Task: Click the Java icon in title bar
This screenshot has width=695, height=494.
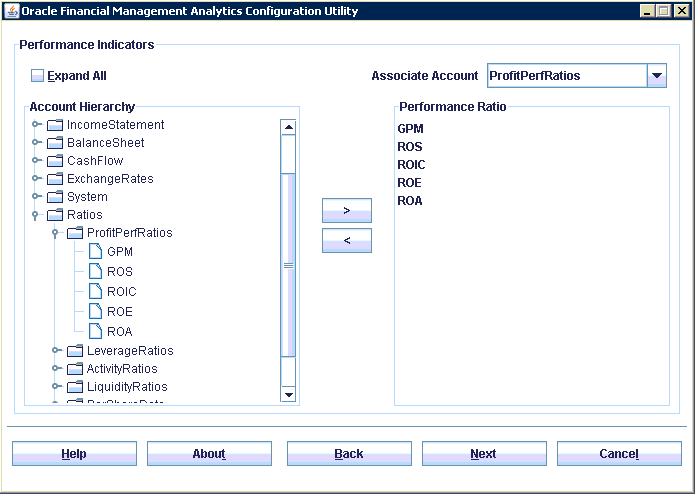Action: pos(12,11)
